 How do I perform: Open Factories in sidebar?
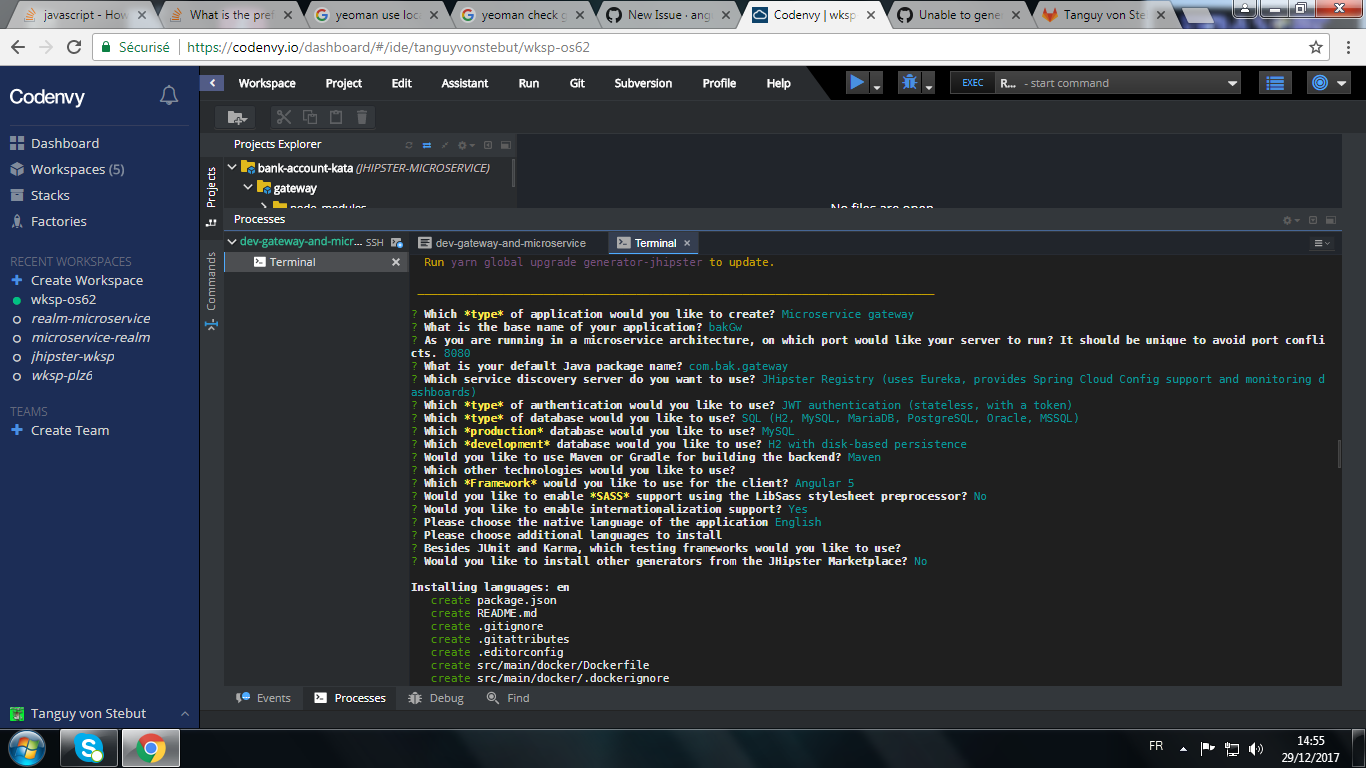(59, 221)
